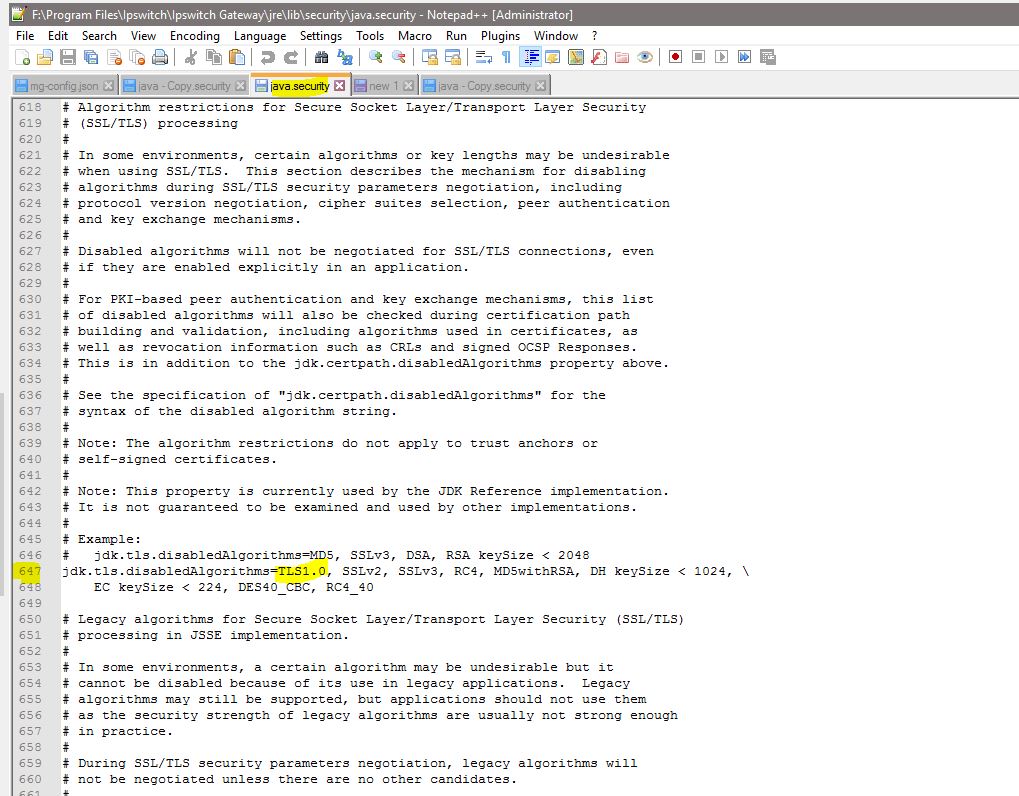The width and height of the screenshot is (1019, 796).
Task: Undo the last edit
Action: 267,57
